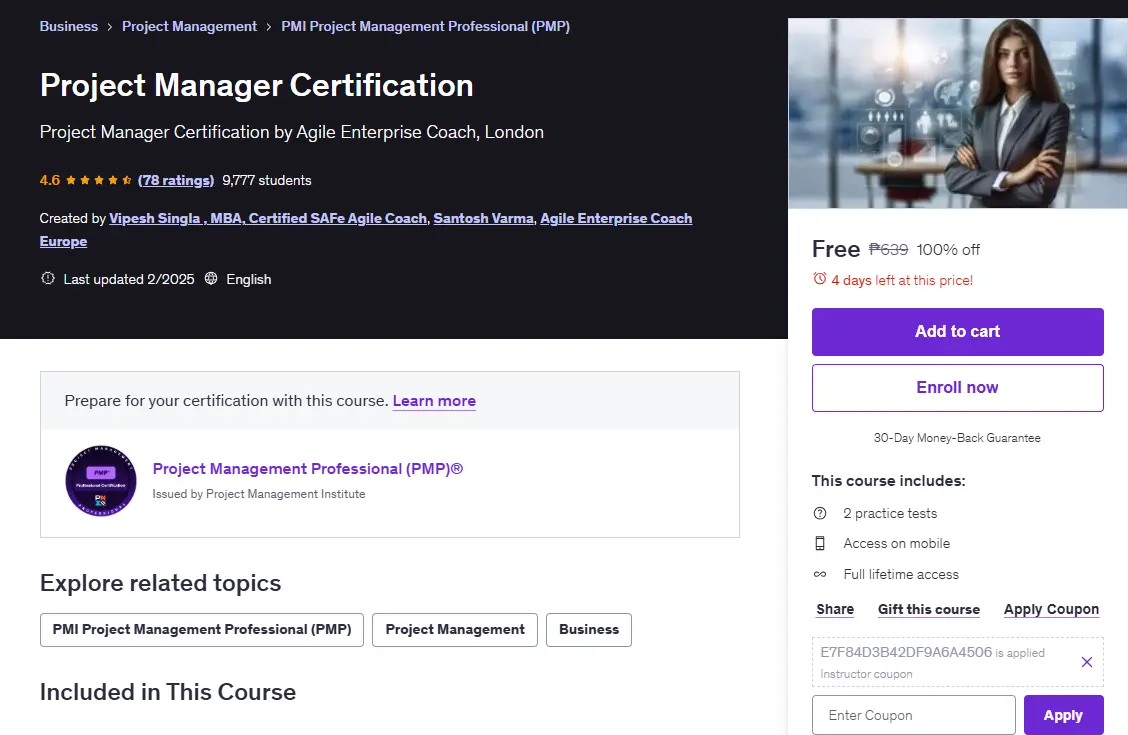This screenshot has width=1128, height=735.
Task: Click the PMP certification badge icon
Action: tap(101, 480)
